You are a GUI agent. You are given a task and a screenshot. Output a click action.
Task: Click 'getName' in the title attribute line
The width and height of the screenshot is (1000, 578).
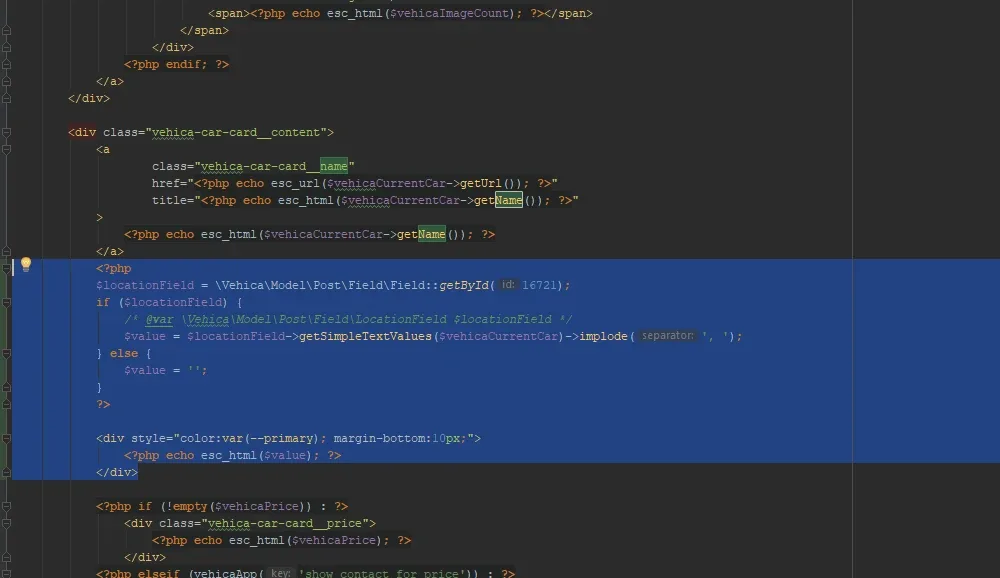click(498, 200)
